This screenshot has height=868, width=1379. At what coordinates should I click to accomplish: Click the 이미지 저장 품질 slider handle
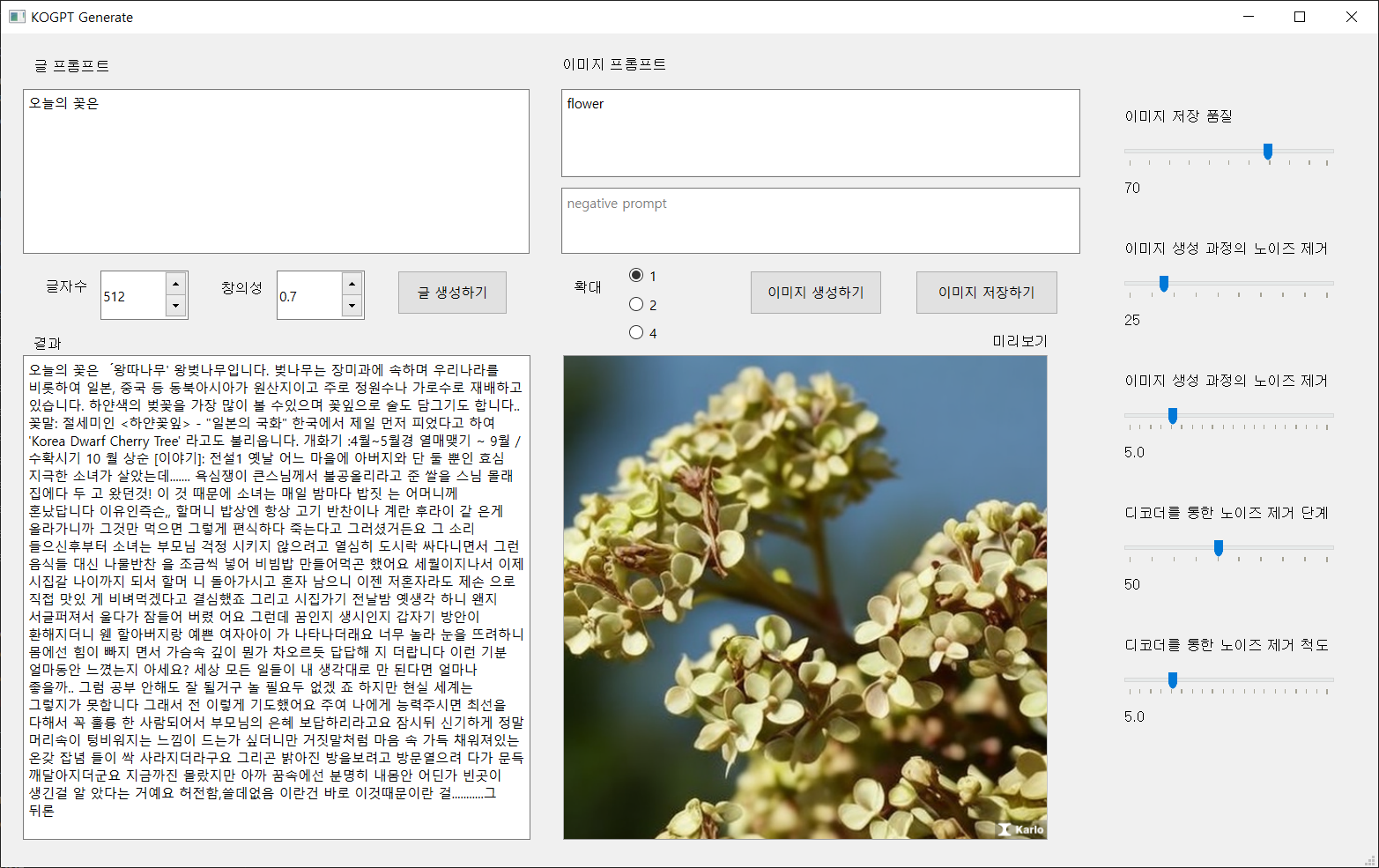(x=1268, y=152)
